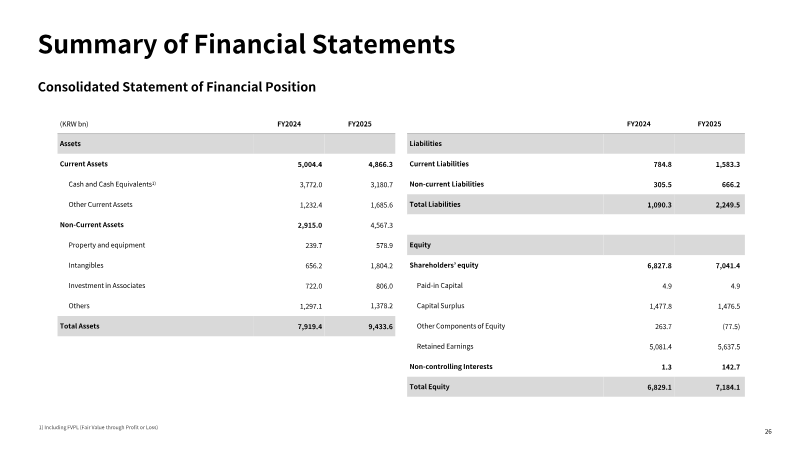
Task: Select the Total Assets row label
Action: 80,326
